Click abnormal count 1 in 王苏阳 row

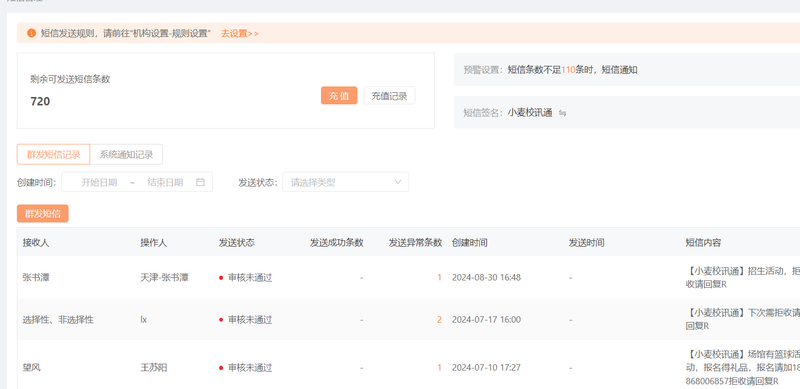pyautogui.click(x=439, y=368)
